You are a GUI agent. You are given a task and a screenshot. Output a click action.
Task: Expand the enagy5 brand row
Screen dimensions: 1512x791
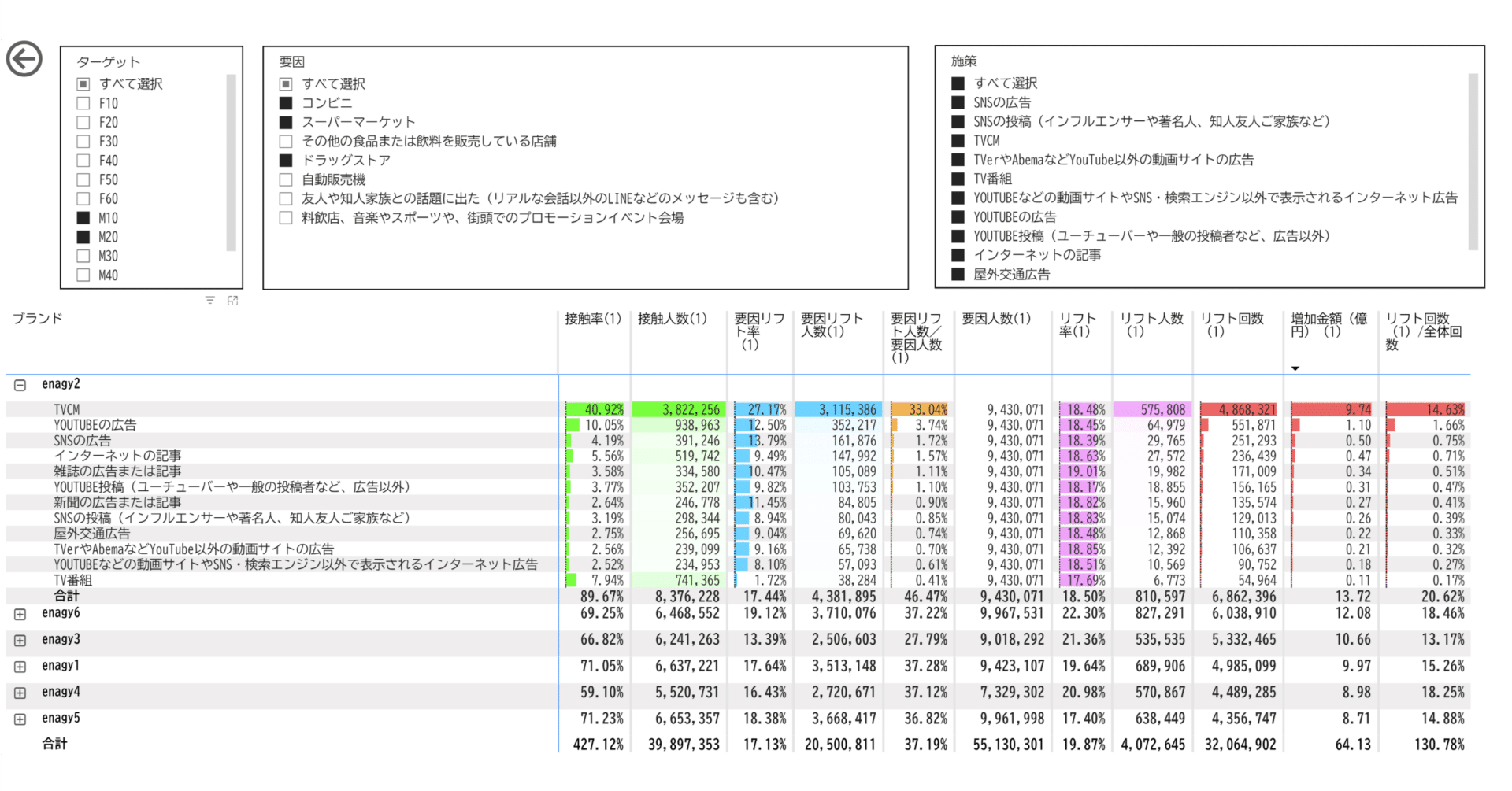coord(18,718)
